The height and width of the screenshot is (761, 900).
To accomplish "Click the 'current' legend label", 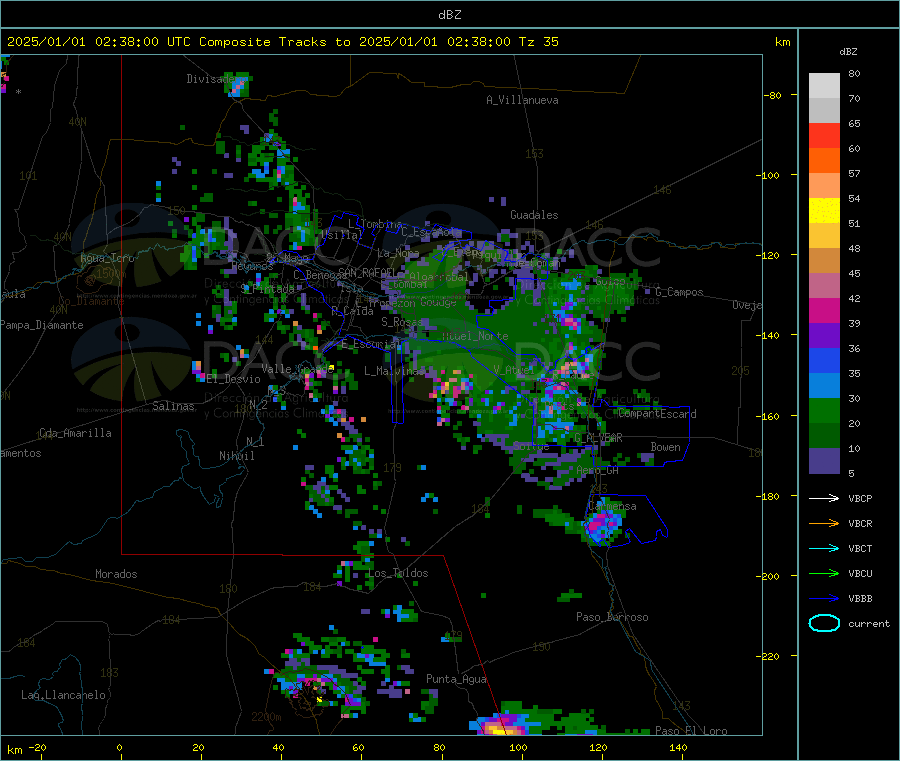I will (868, 624).
